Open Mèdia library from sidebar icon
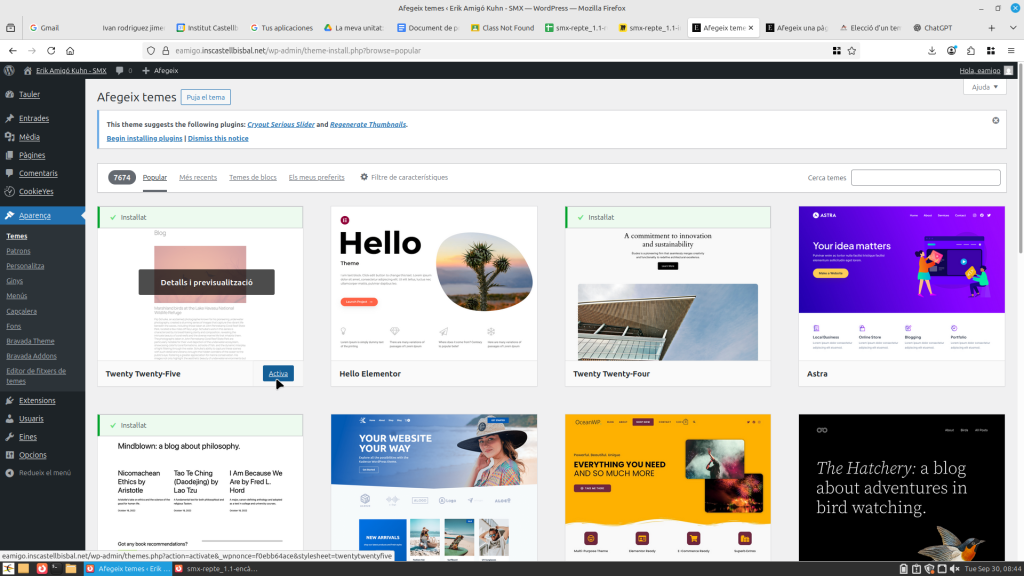Viewport: 1024px width, 576px height. click(x=9, y=137)
